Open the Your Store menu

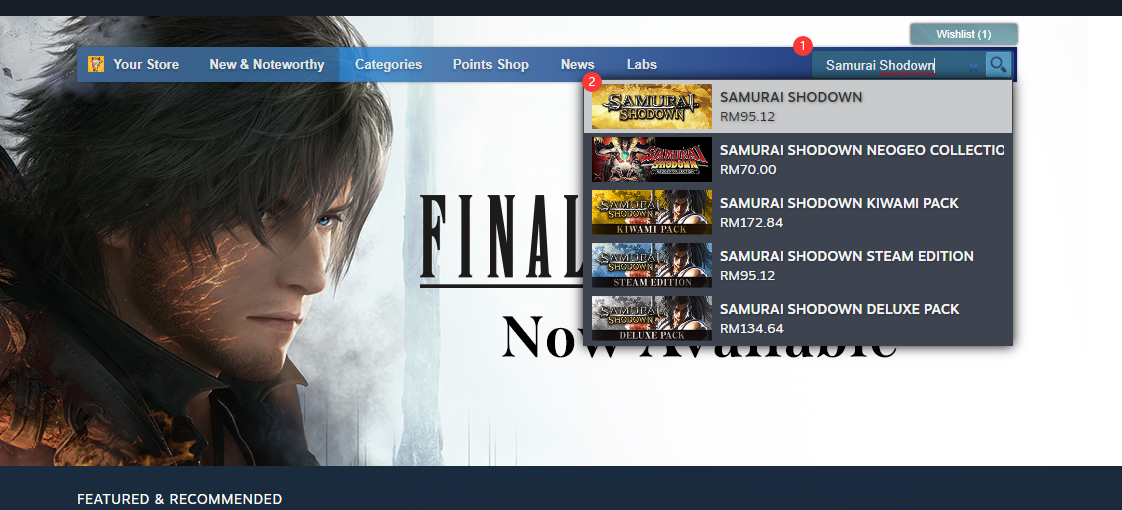pos(146,64)
